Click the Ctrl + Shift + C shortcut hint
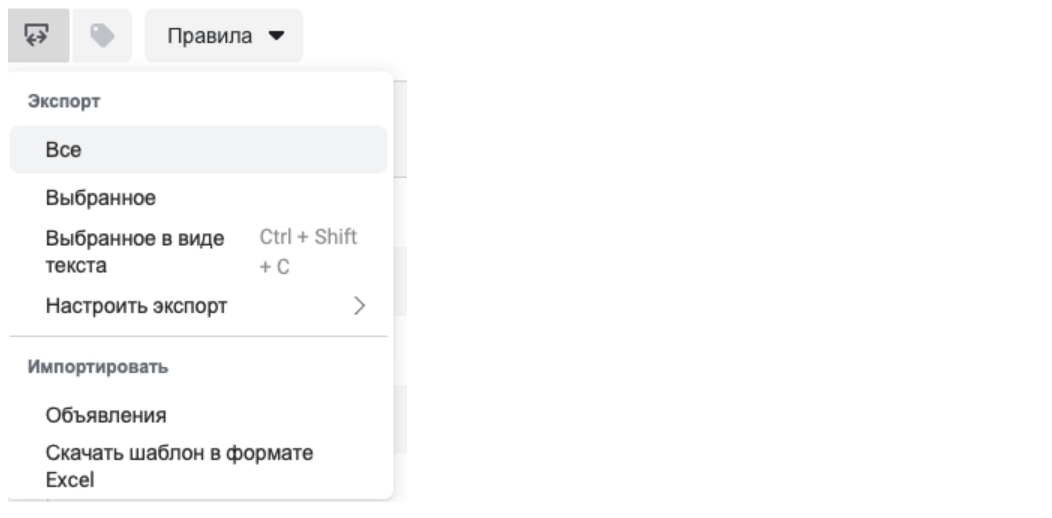The width and height of the screenshot is (1052, 518). (x=308, y=252)
